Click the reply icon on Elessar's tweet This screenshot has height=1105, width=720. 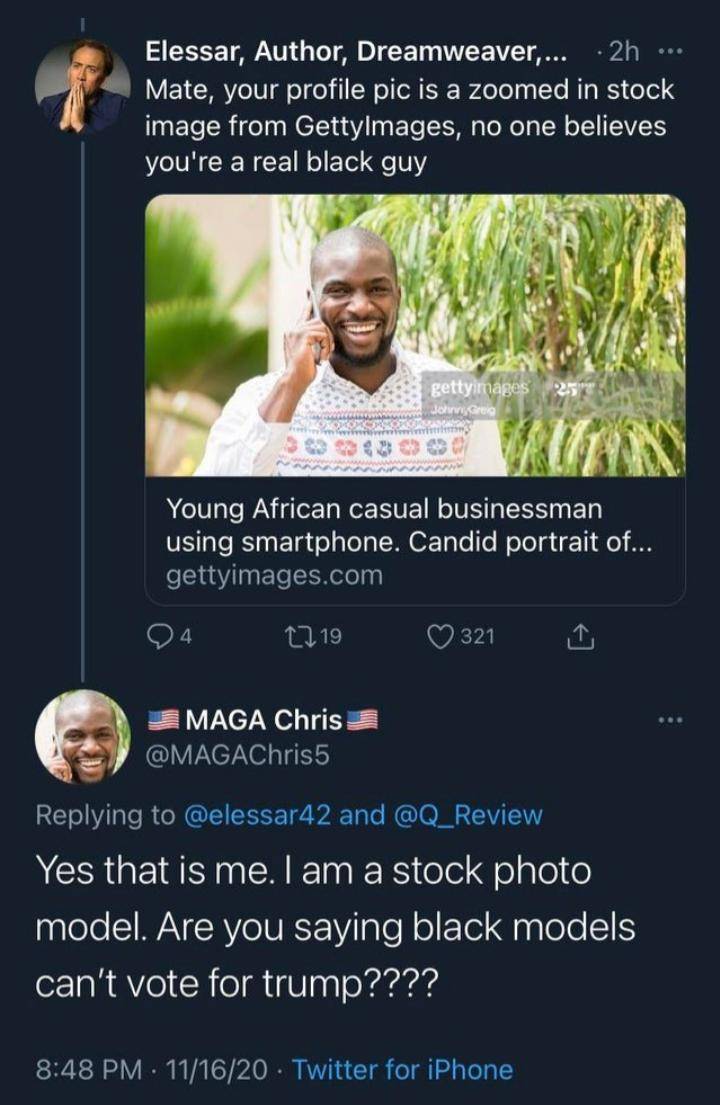coord(162,637)
